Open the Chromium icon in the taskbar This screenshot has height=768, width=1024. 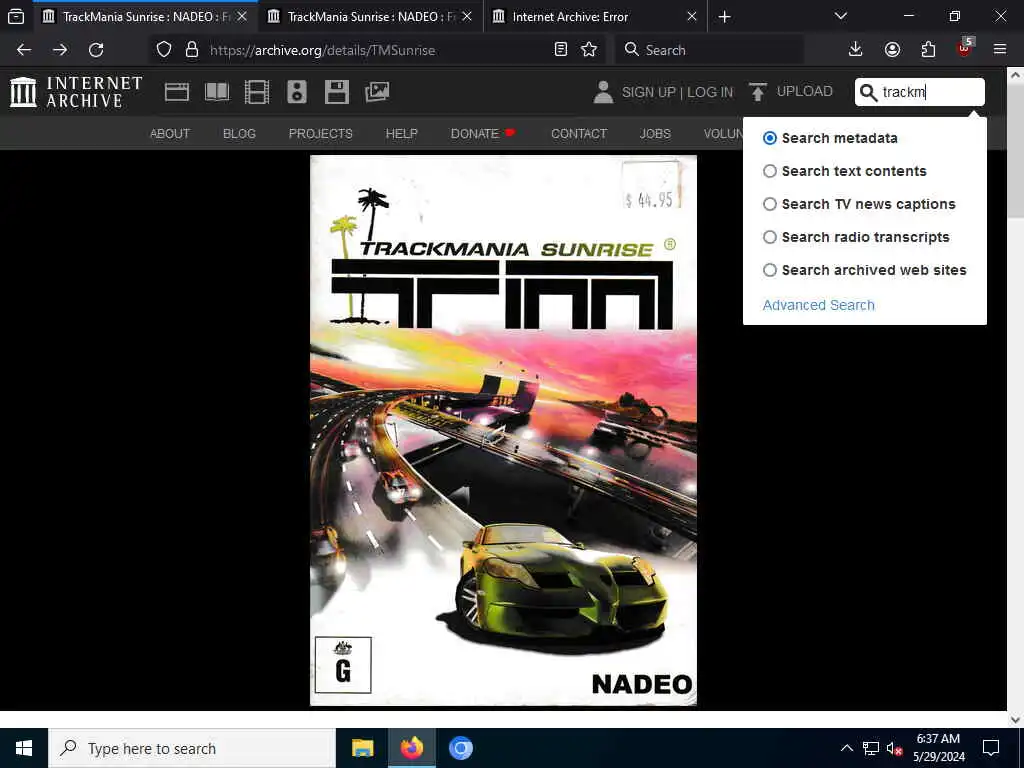[460, 748]
